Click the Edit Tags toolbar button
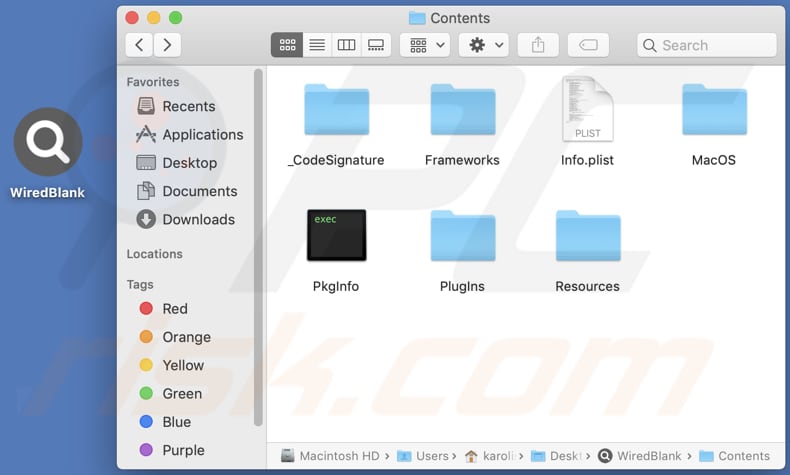 click(588, 45)
